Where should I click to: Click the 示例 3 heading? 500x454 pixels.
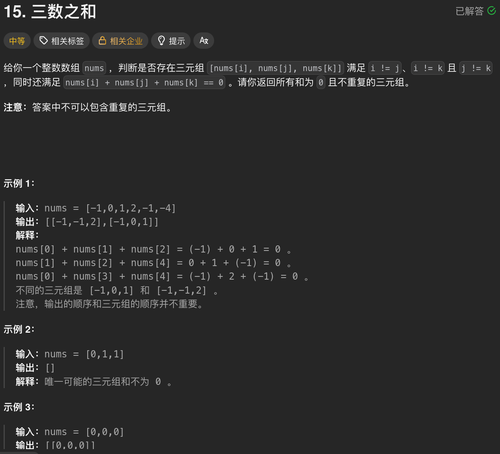19,407
